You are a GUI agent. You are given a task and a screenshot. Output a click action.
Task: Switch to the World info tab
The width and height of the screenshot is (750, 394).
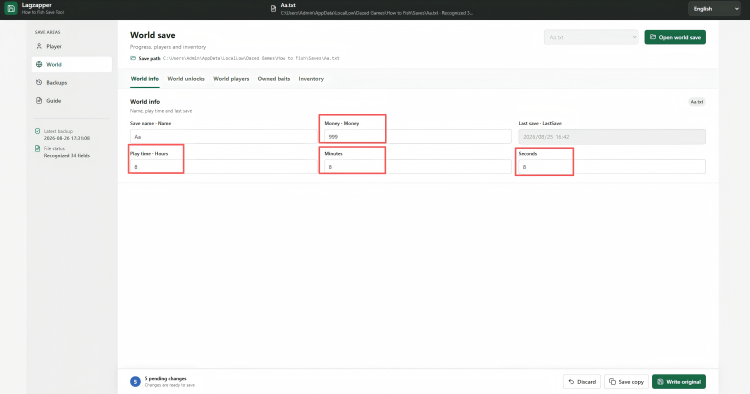tap(145, 79)
